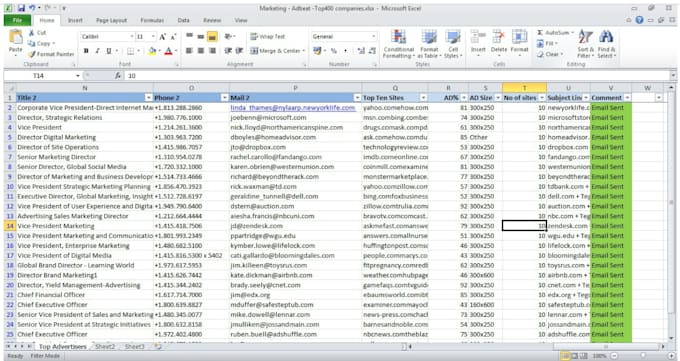680x361 pixels.
Task: Click Merge & Center
Action: [278, 51]
